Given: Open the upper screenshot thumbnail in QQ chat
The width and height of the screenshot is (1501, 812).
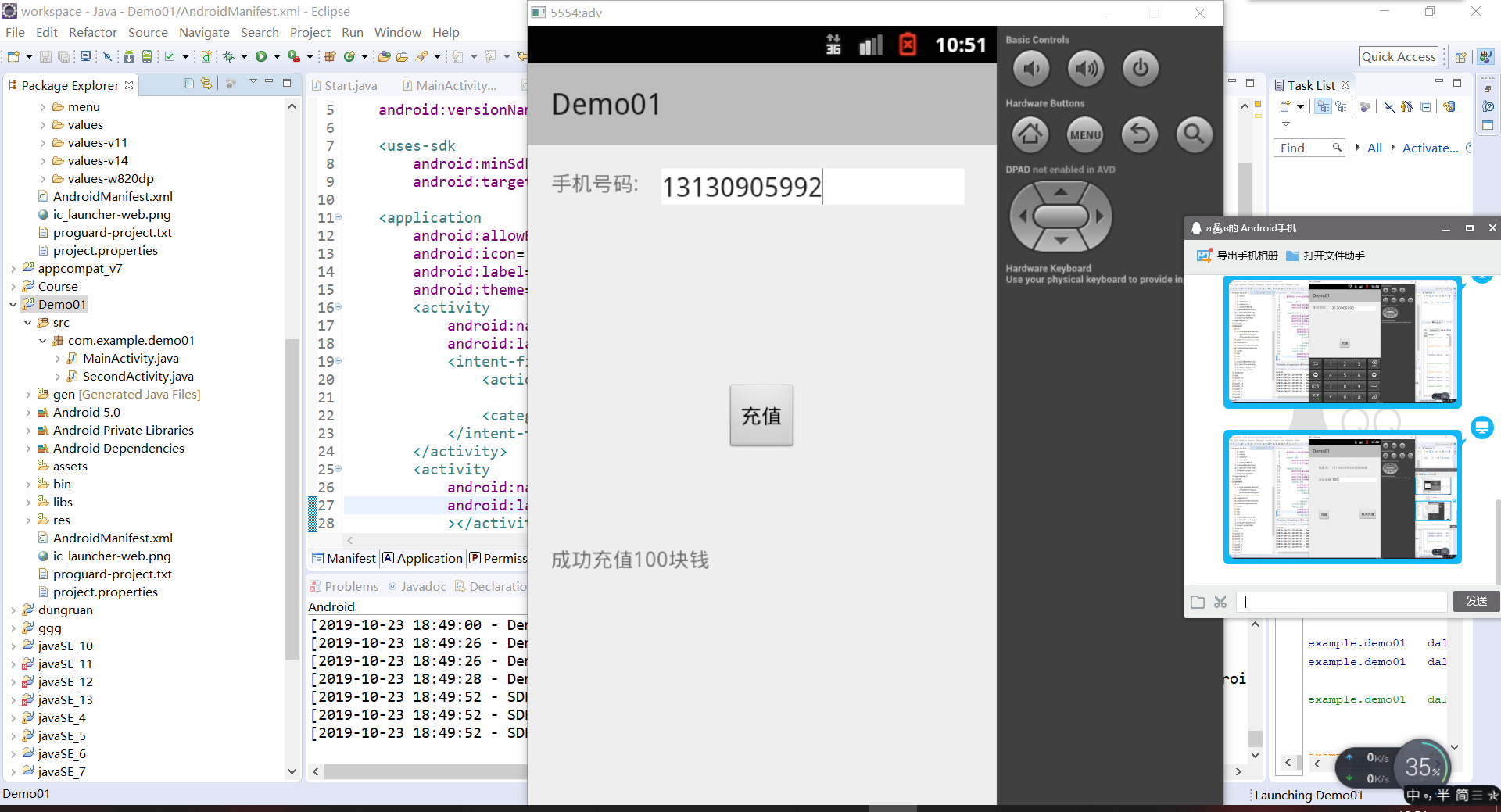Looking at the screenshot, I should coord(1342,342).
